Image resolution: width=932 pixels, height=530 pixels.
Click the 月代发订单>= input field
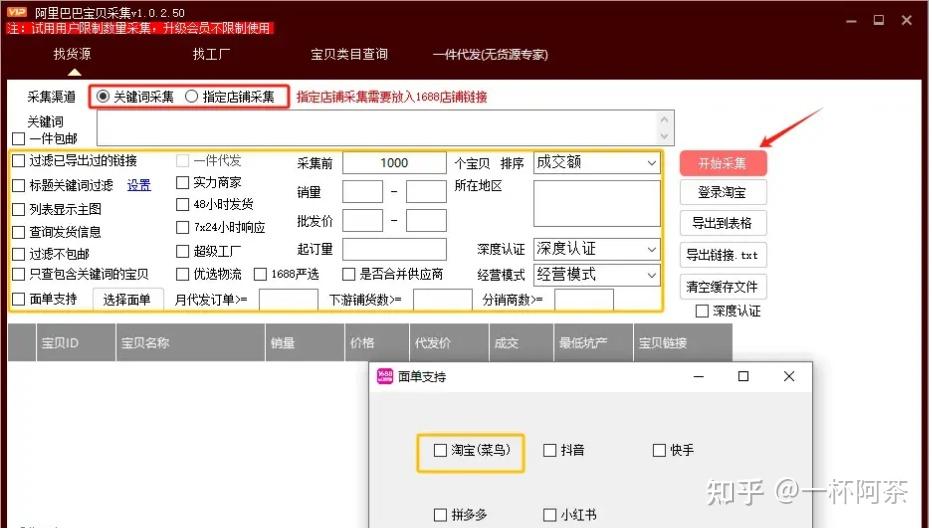[288, 300]
